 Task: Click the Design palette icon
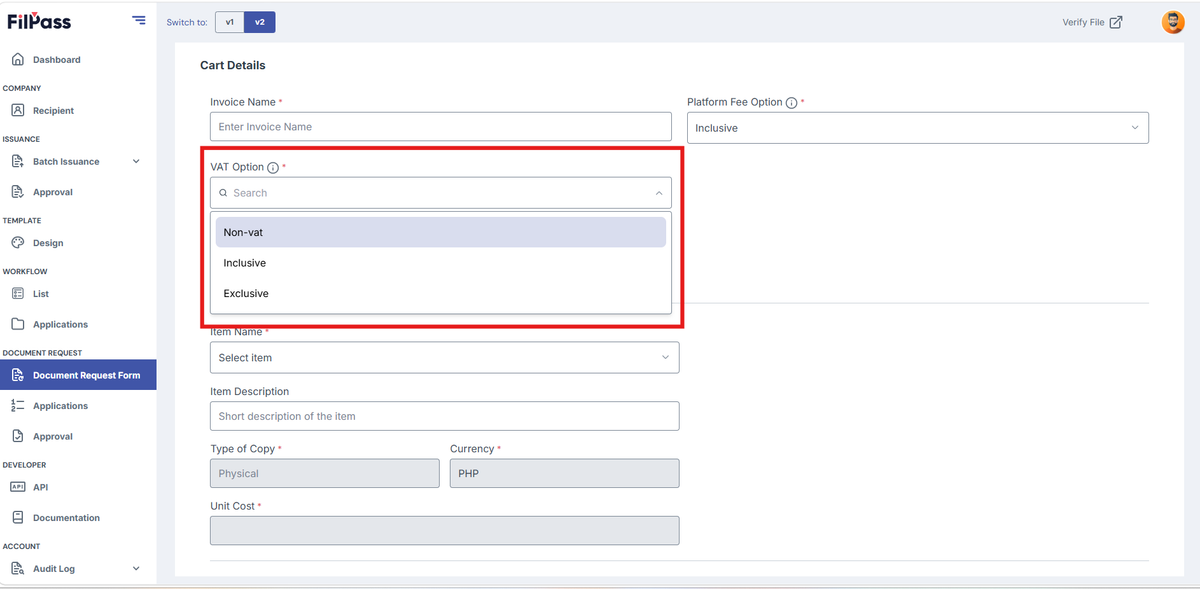tap(17, 243)
